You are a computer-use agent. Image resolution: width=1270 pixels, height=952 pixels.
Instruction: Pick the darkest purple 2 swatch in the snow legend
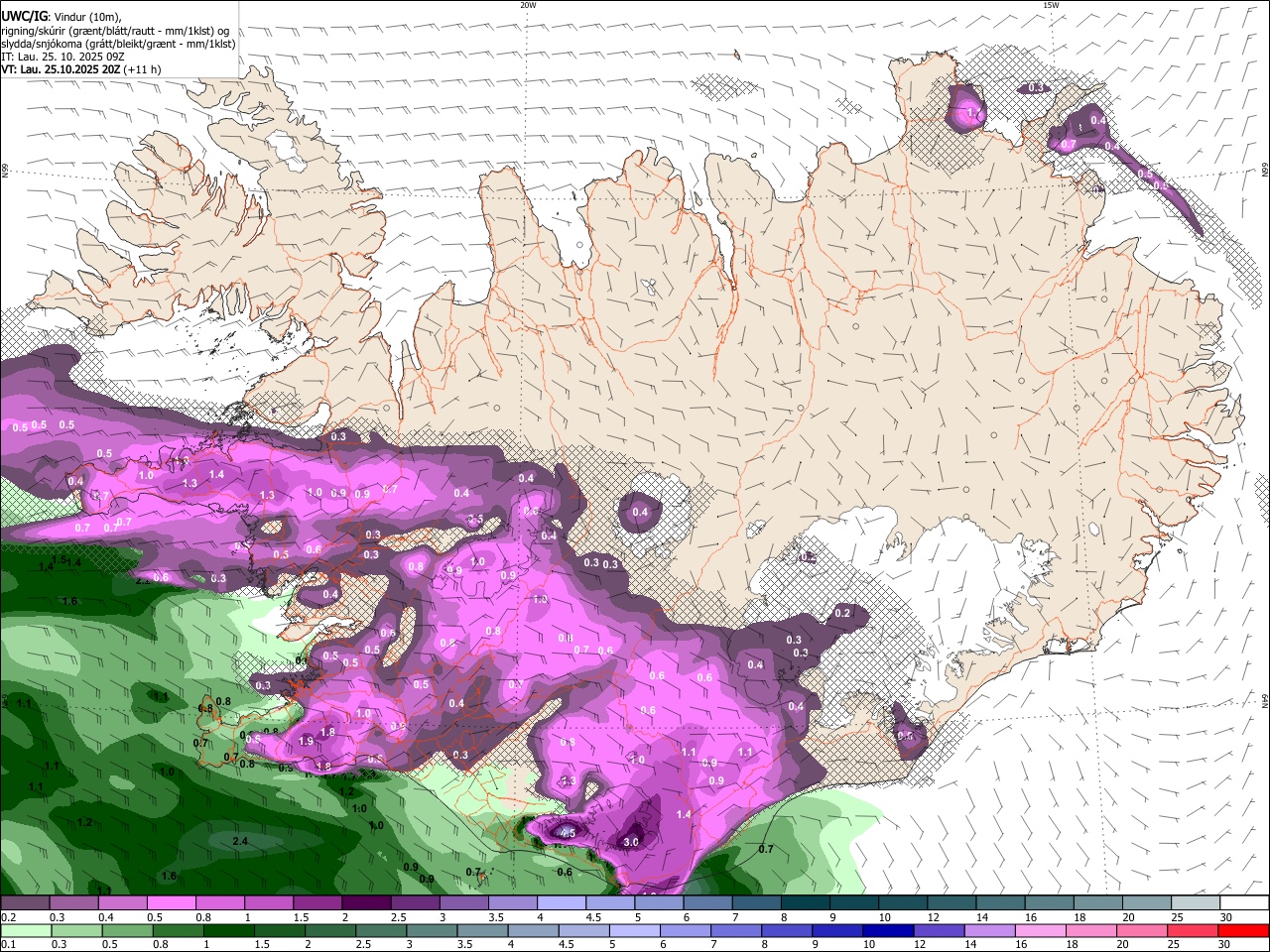tap(366, 903)
